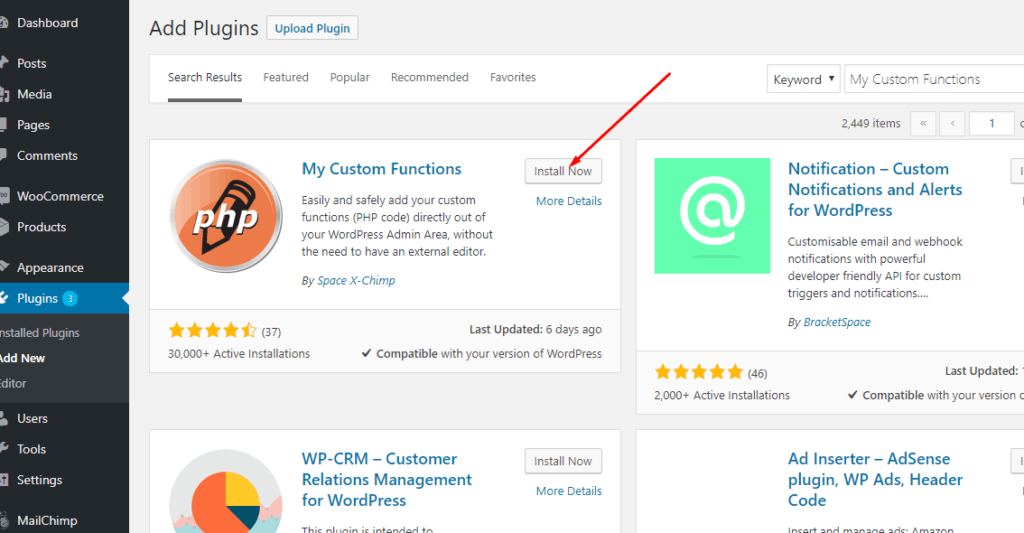
Task: Open Installed Plugins submenu item
Action: 40,333
